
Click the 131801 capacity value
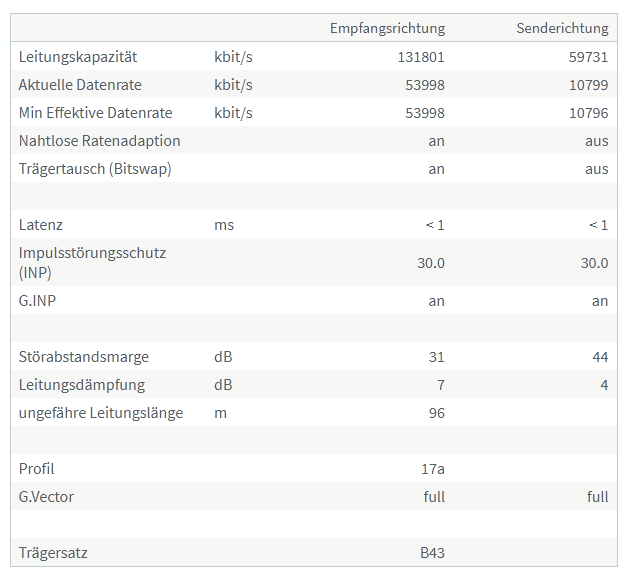(421, 57)
